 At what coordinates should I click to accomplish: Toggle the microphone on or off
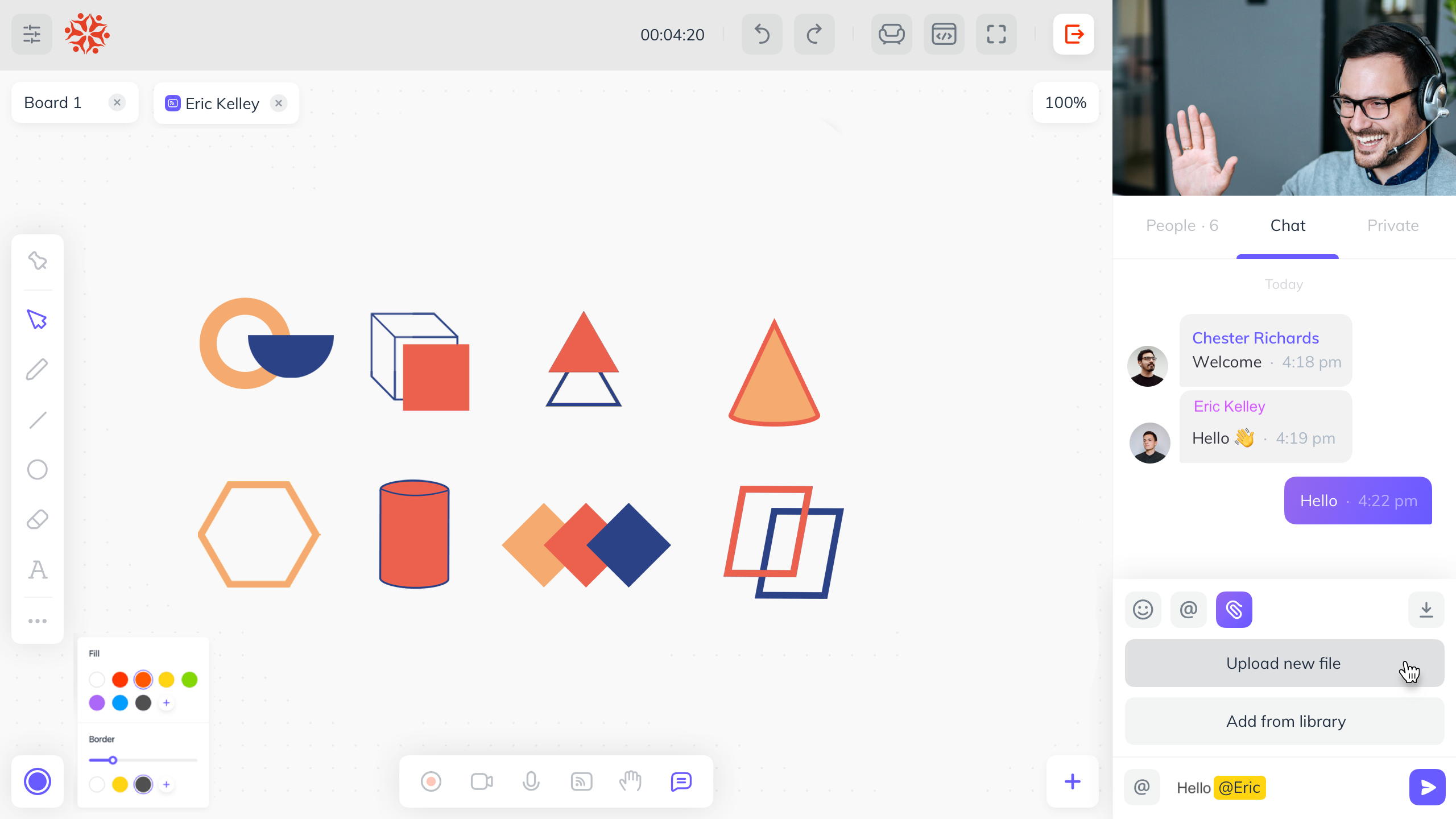(x=531, y=781)
